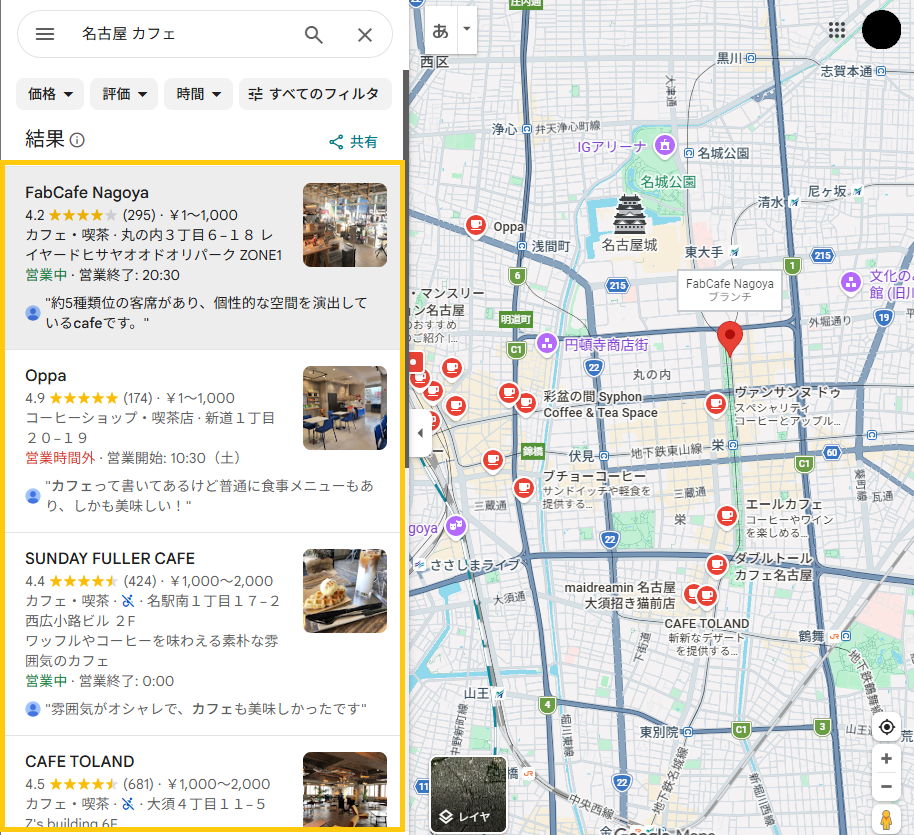
Task: Click the purple cat marker near goya label
Action: click(456, 526)
